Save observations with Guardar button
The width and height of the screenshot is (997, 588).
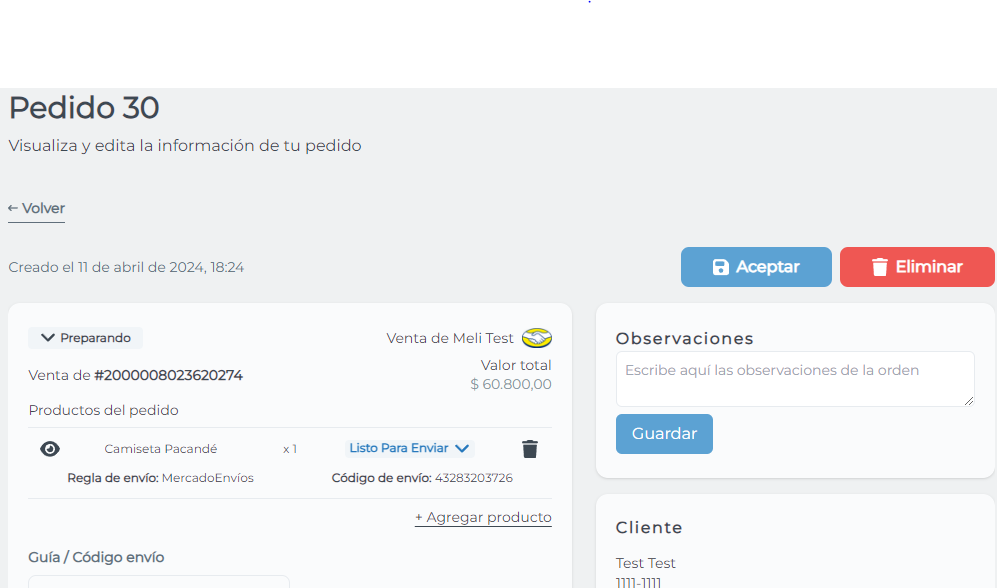[664, 434]
